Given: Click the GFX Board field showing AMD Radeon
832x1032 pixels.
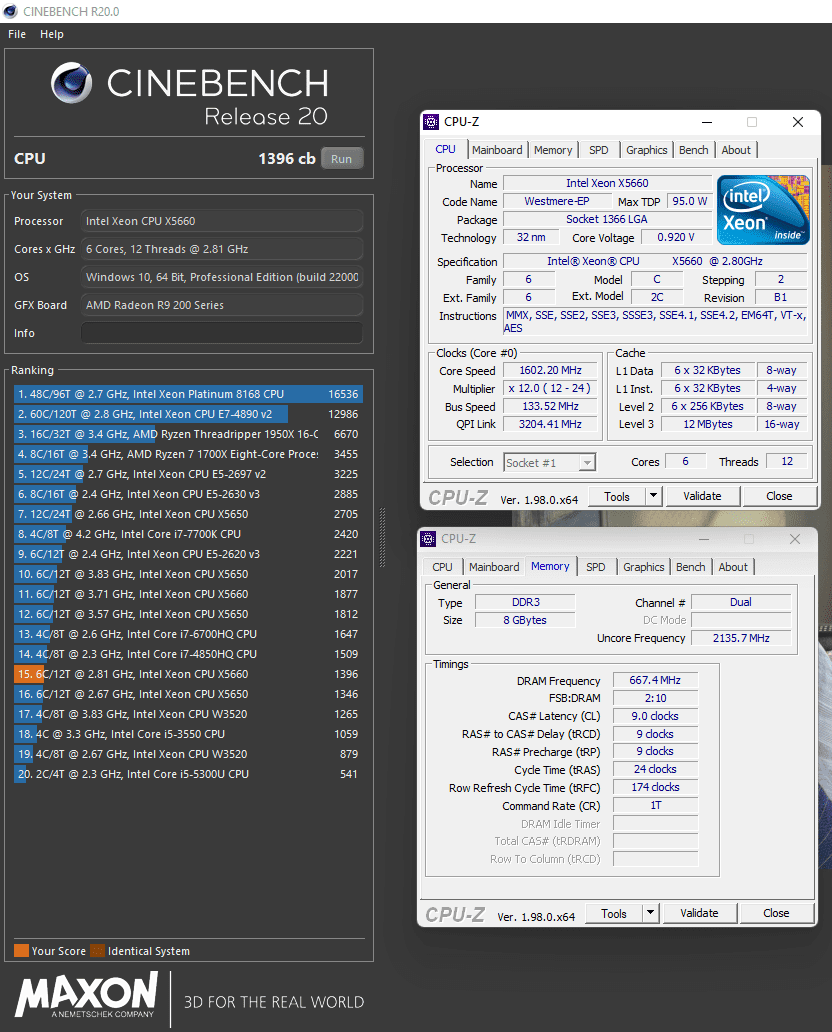Looking at the screenshot, I should click(x=222, y=305).
